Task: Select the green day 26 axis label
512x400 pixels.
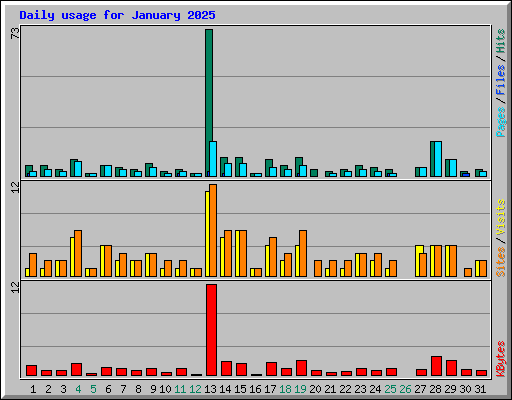Action: point(405,389)
